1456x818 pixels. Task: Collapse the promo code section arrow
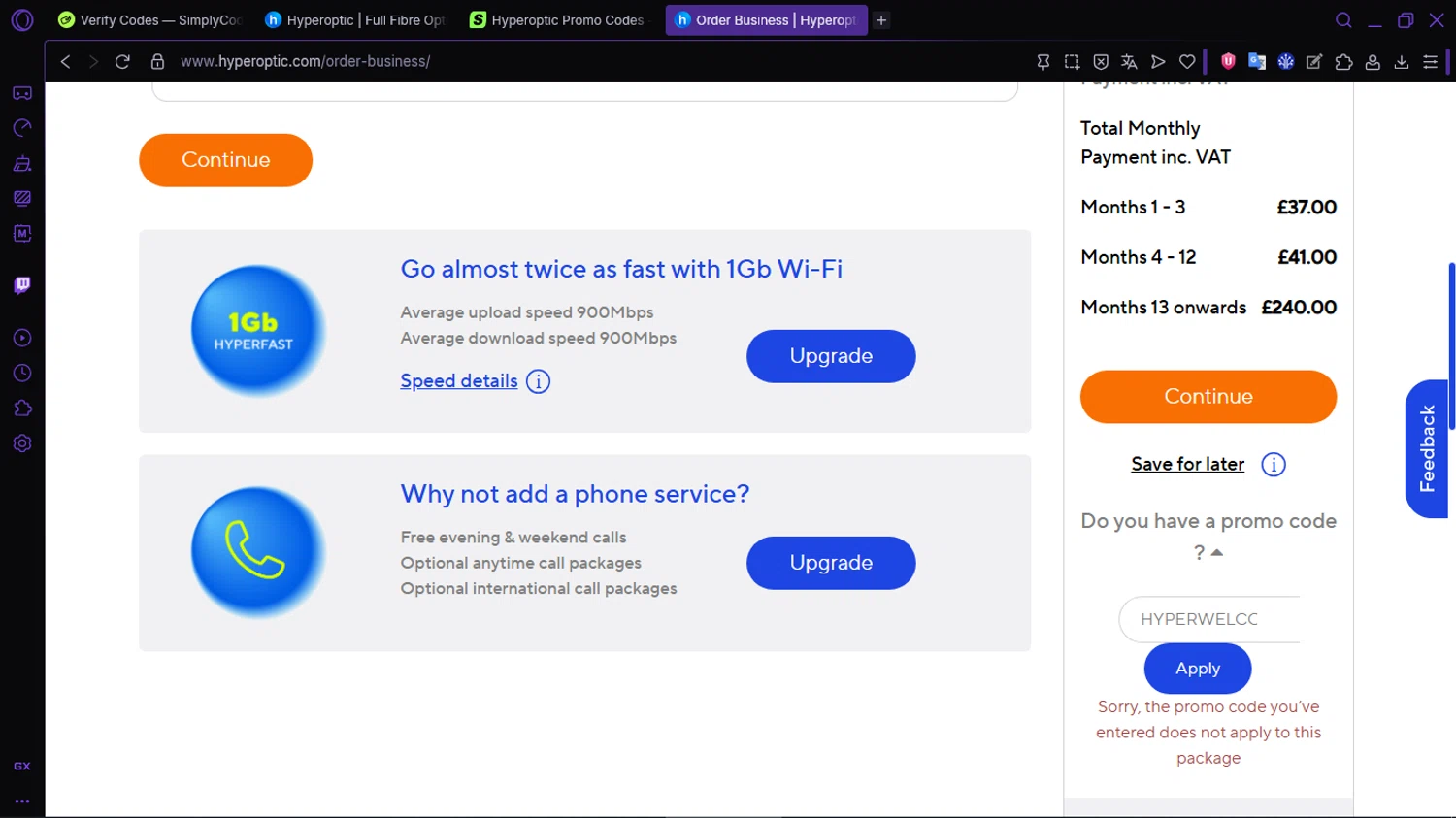coord(1217,552)
